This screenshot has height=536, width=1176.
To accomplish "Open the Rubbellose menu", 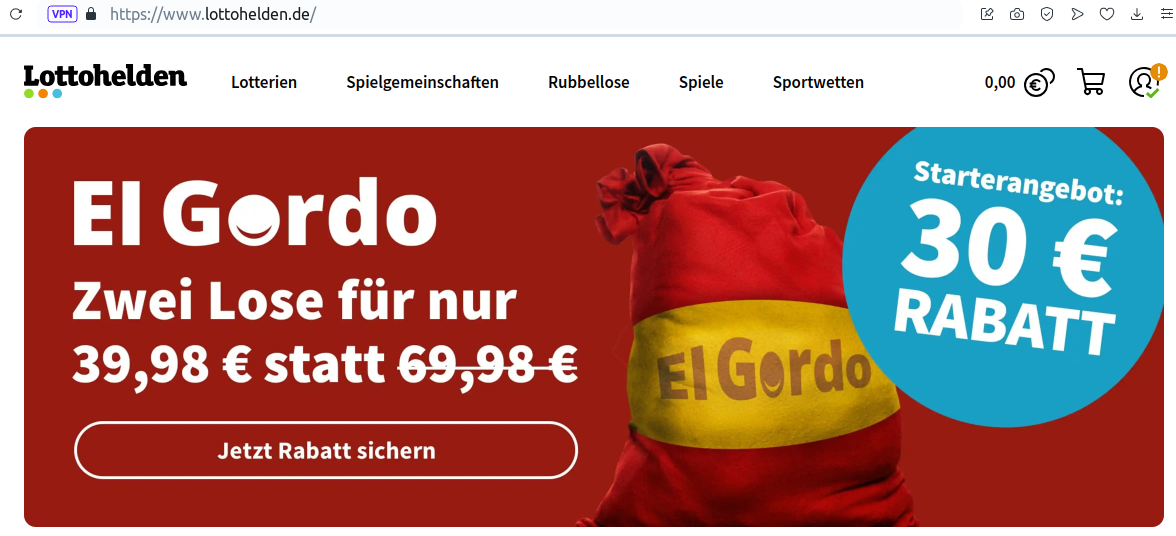I will click(589, 82).
